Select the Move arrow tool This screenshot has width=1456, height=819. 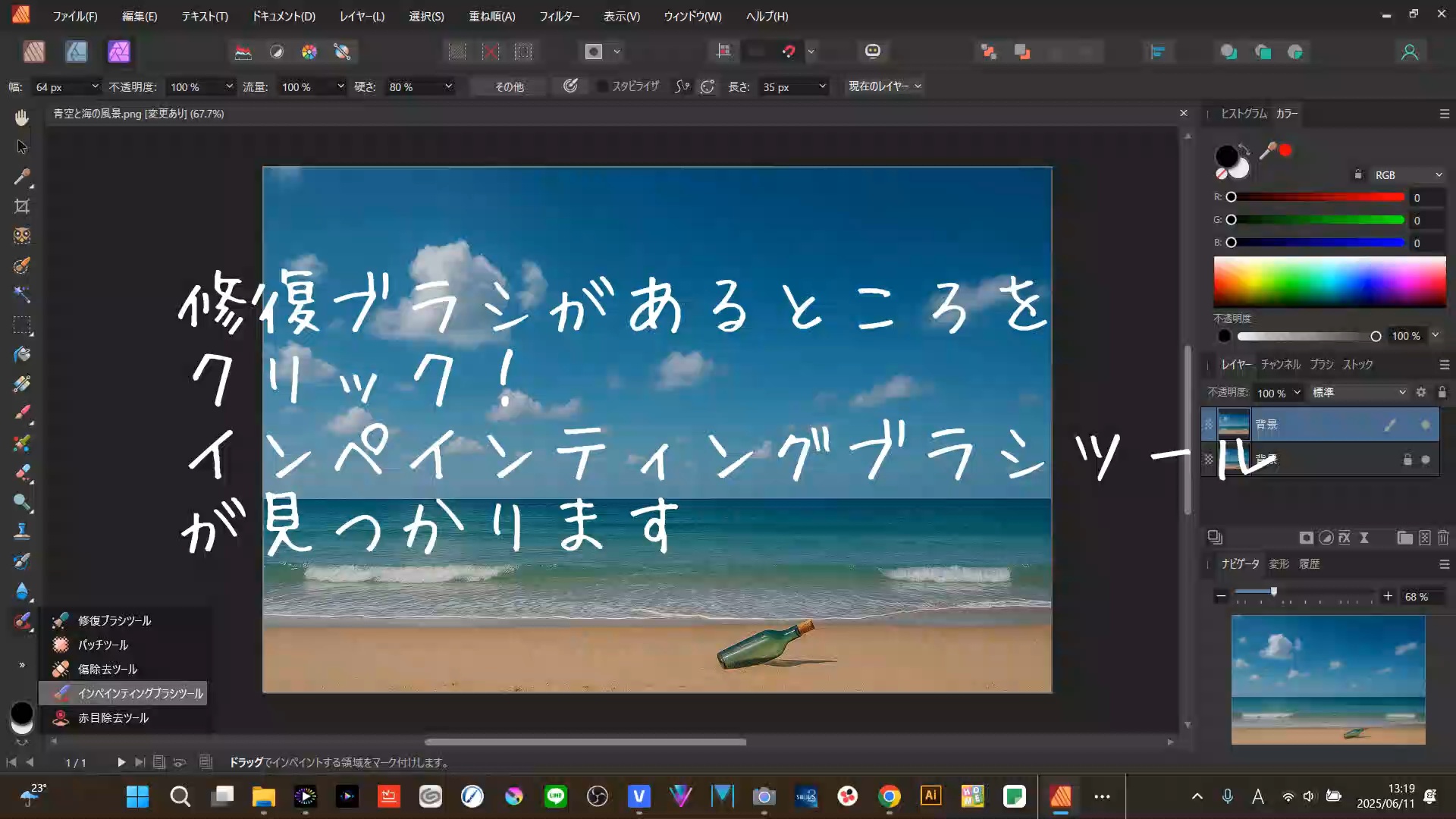(21, 146)
